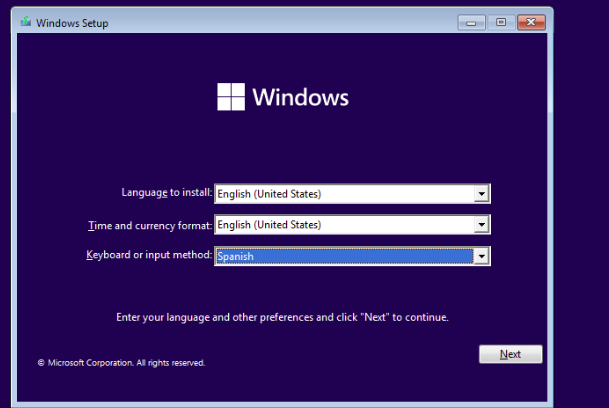The height and width of the screenshot is (408, 609).
Task: Close the Windows Setup window
Action: pyautogui.click(x=531, y=23)
